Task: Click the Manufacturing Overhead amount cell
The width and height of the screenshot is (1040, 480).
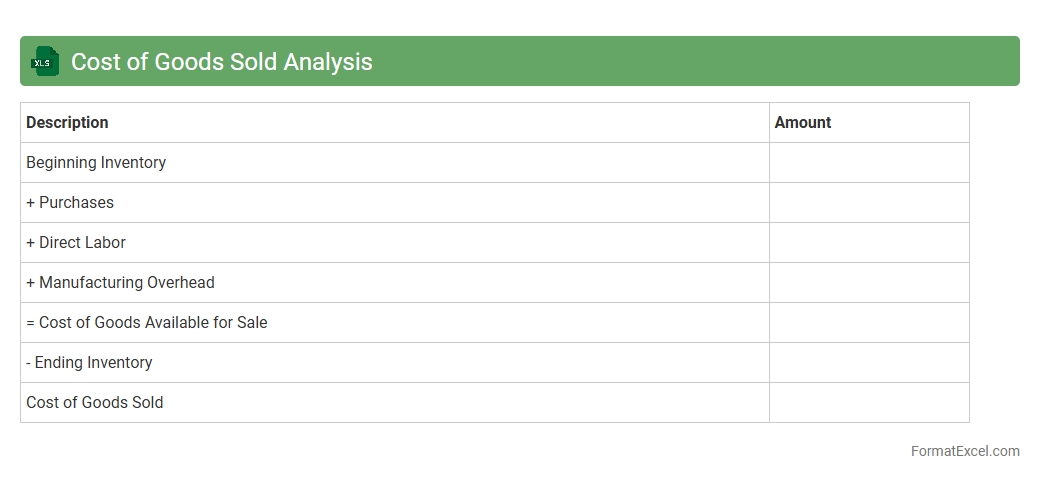Action: pos(868,282)
